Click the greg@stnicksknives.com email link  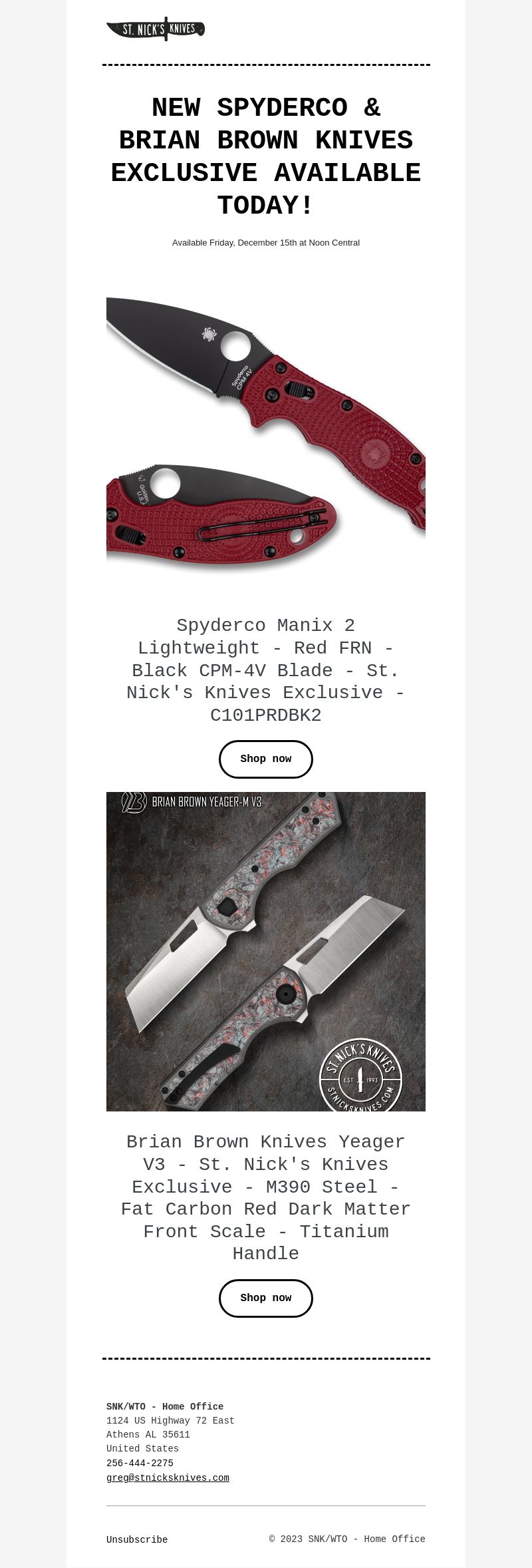coord(168,1477)
